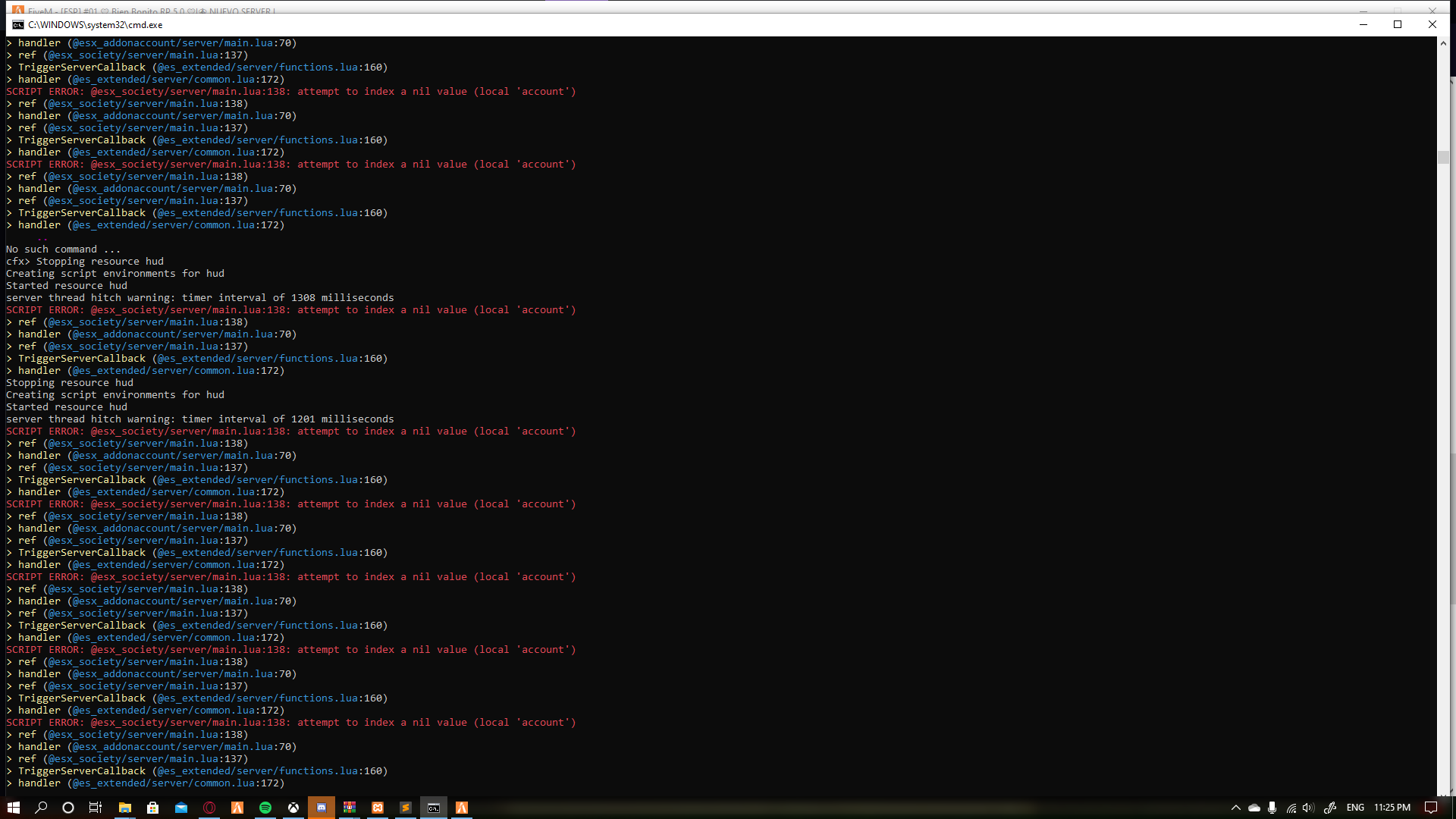Open XAMPP control panel icon

click(378, 808)
